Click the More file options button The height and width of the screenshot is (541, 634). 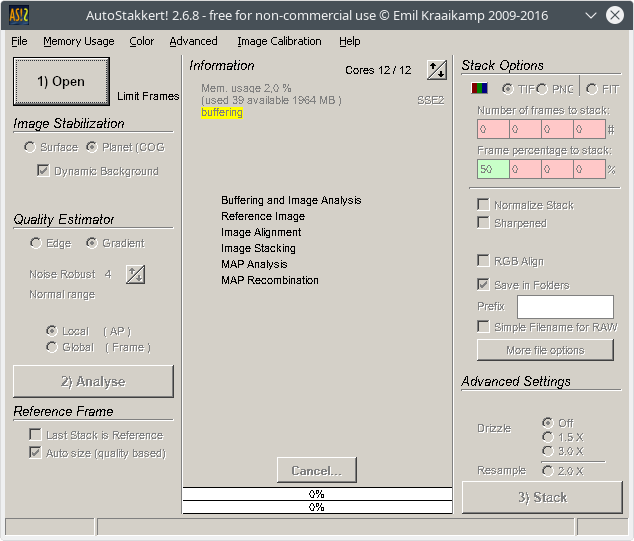(x=545, y=350)
